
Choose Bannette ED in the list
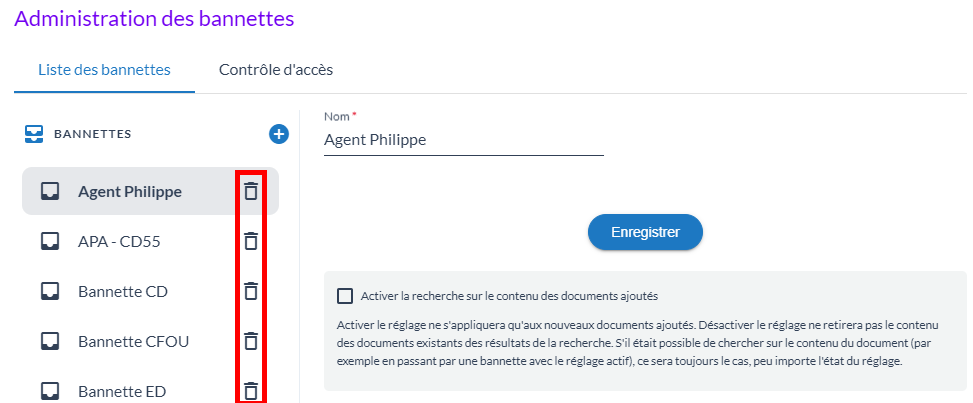point(122,391)
